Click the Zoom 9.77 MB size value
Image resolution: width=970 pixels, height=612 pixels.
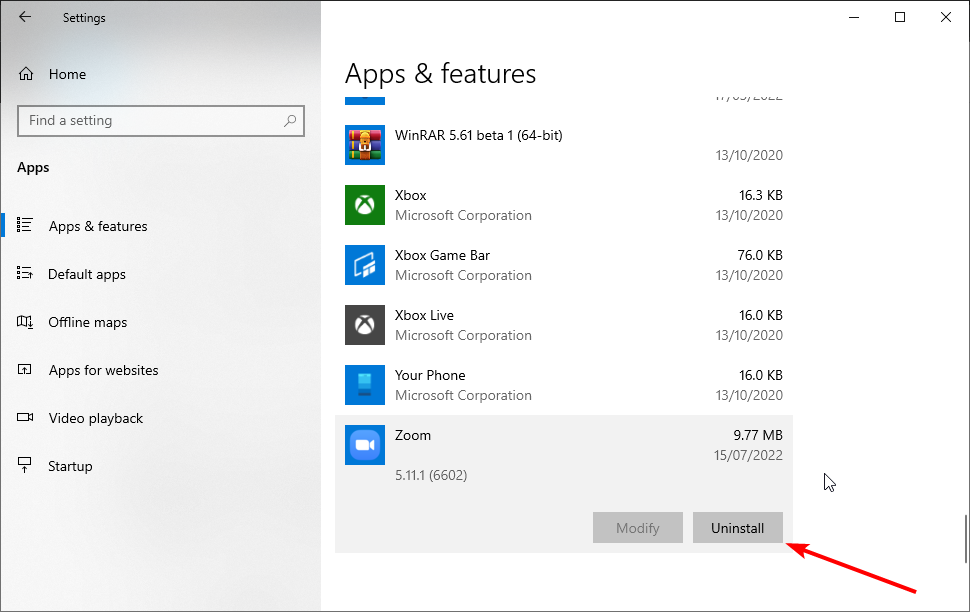pyautogui.click(x=758, y=436)
